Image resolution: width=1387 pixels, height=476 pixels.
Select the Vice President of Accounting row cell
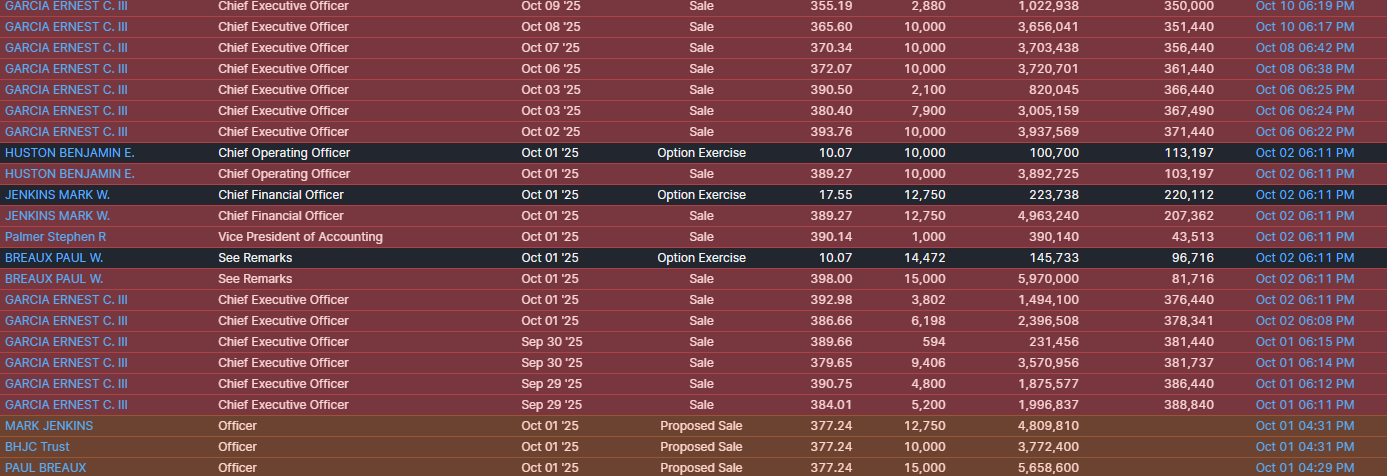(300, 237)
